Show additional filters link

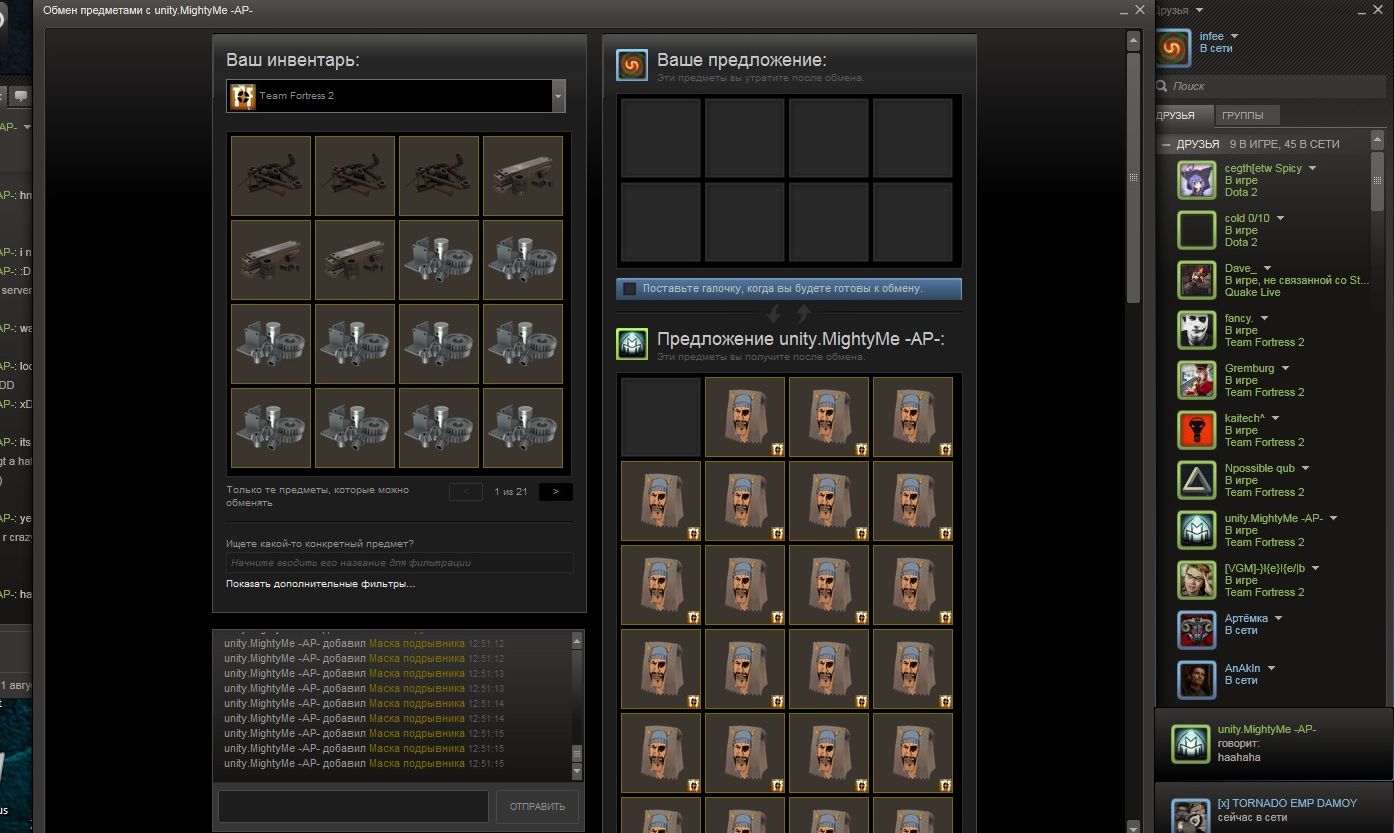pos(320,584)
